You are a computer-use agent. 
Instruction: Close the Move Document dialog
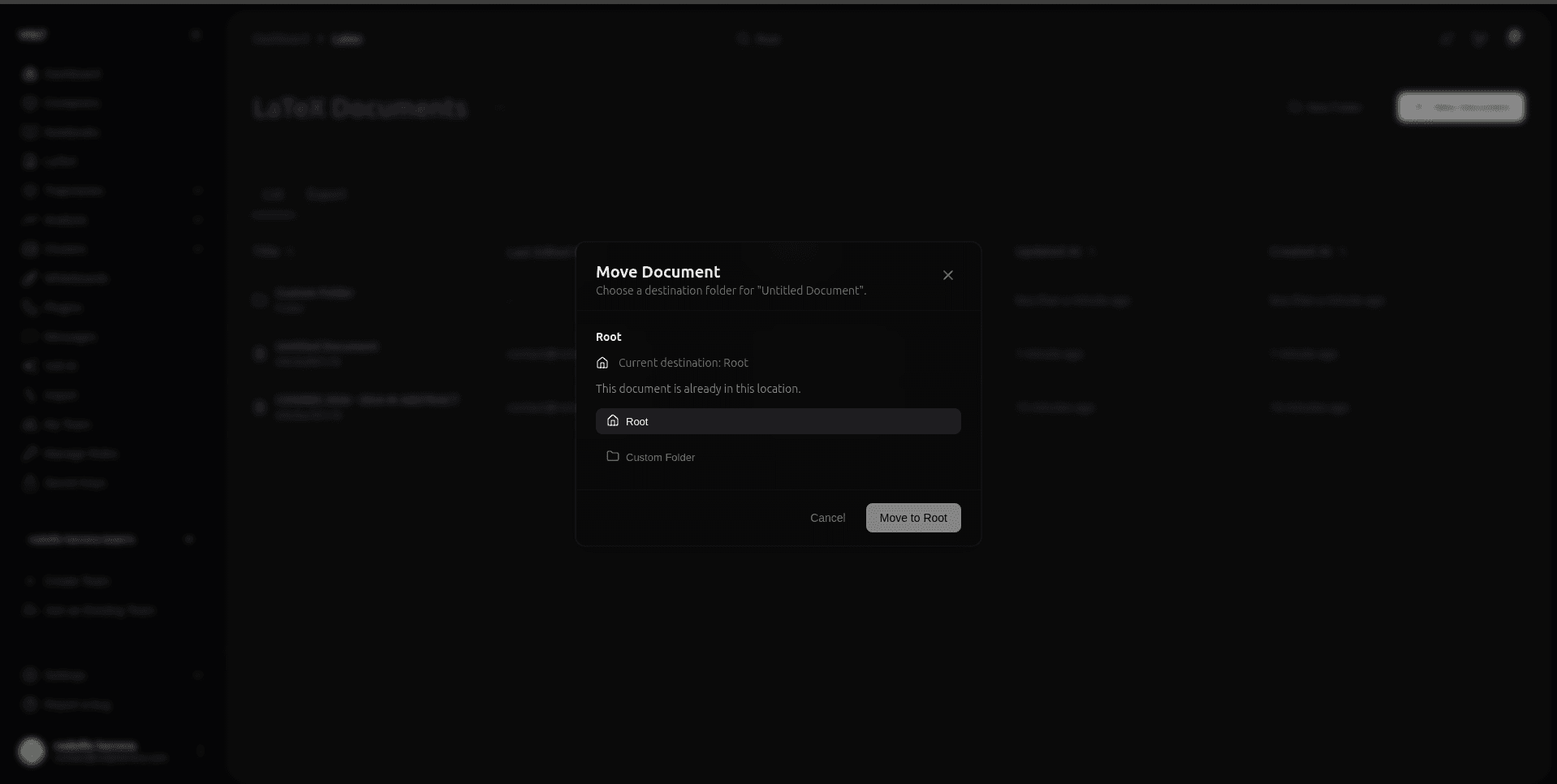947,275
